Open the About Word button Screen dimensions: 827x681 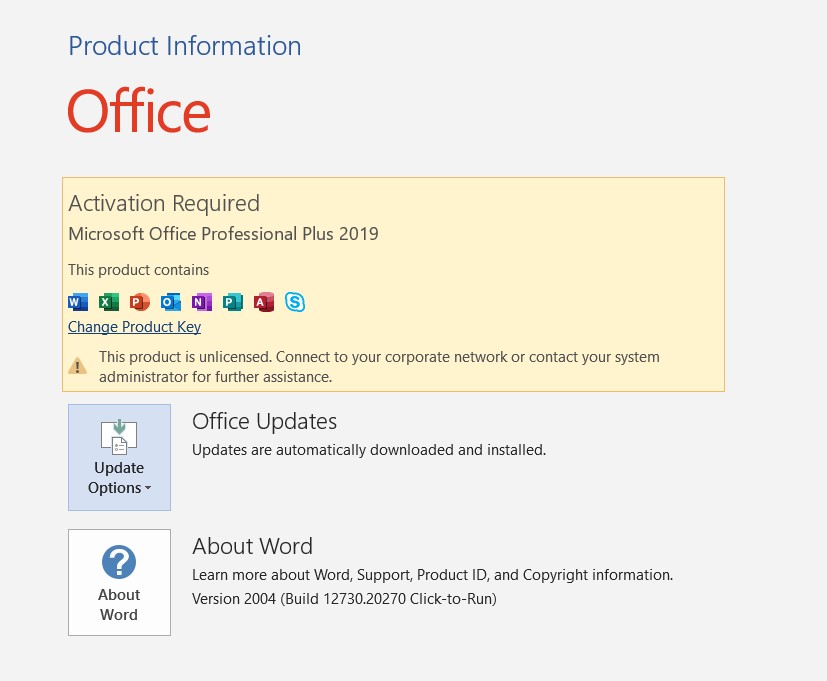point(119,582)
